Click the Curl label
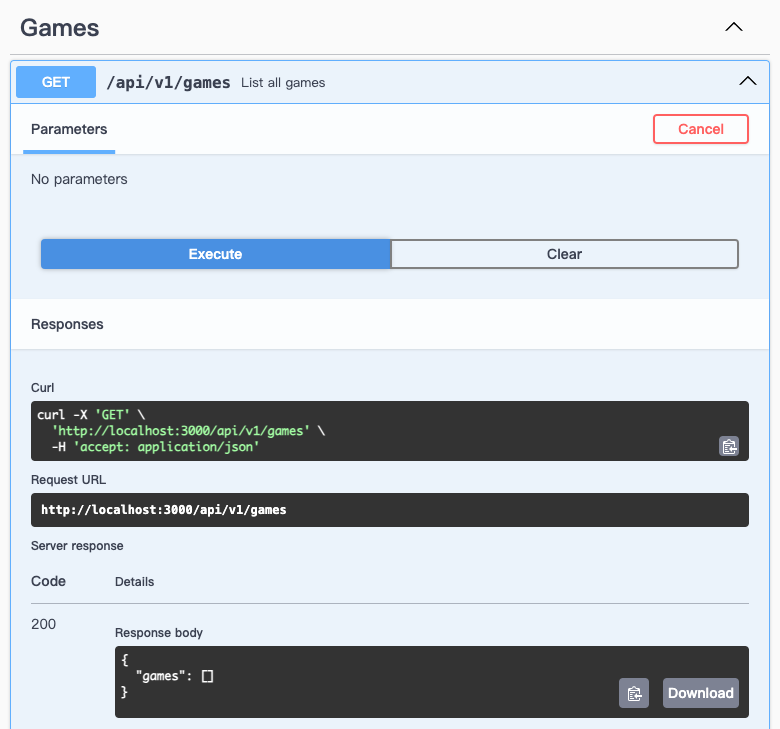 tap(42, 388)
